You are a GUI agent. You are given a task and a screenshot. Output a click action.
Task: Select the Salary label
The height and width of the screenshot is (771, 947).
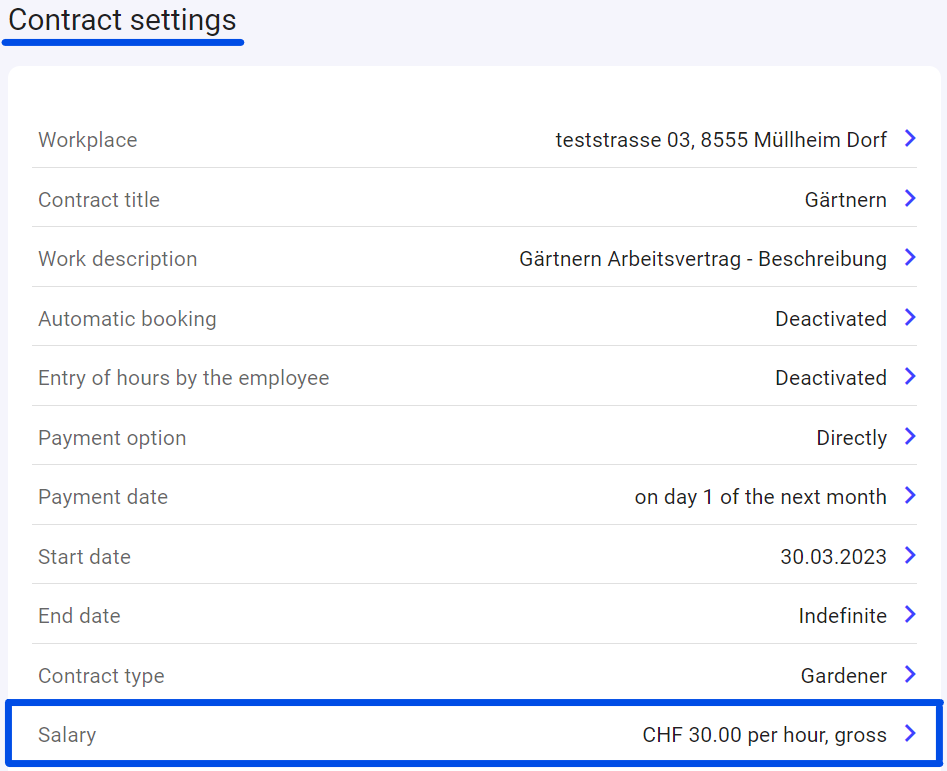click(x=67, y=735)
